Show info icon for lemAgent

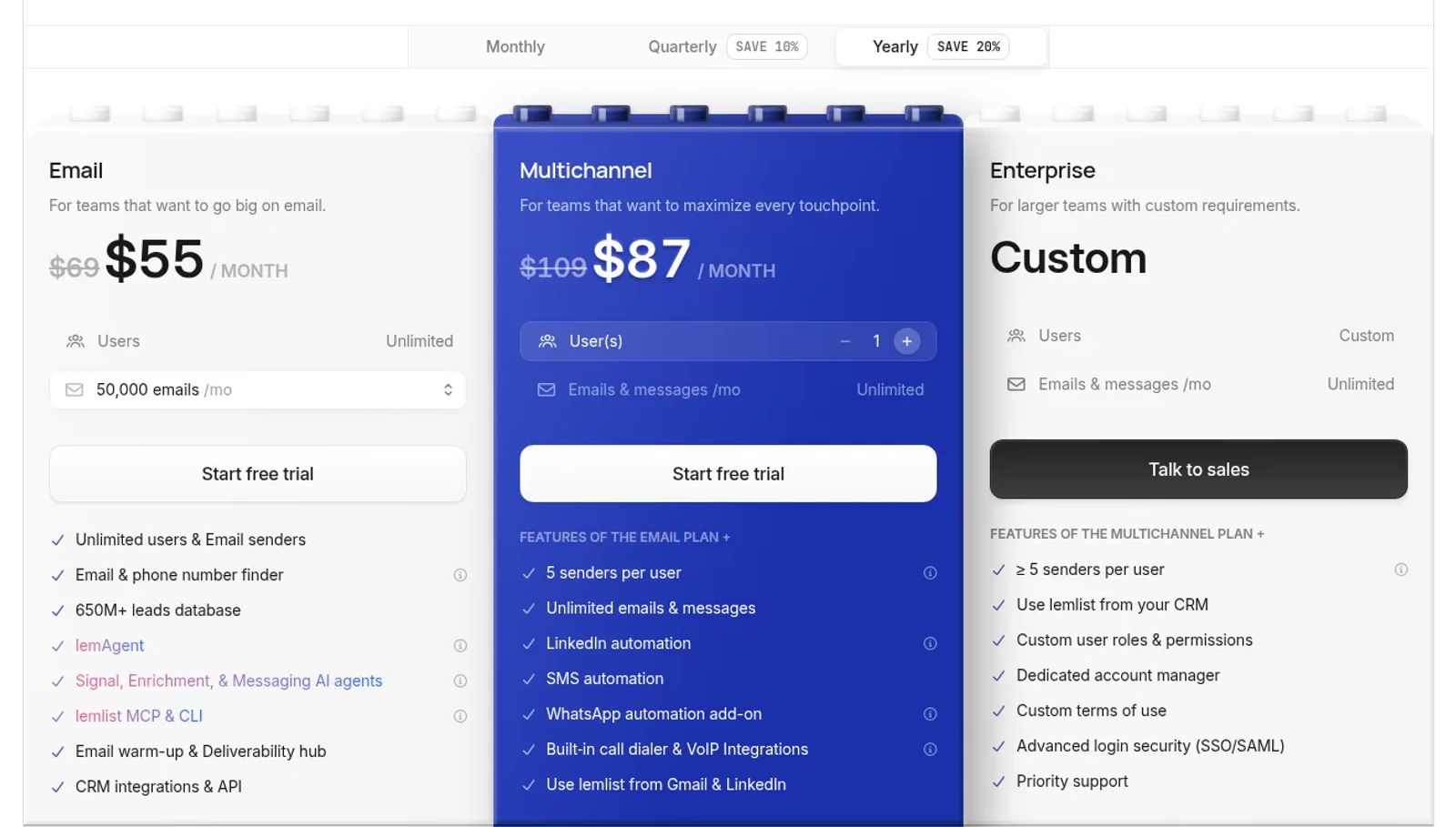point(460,646)
